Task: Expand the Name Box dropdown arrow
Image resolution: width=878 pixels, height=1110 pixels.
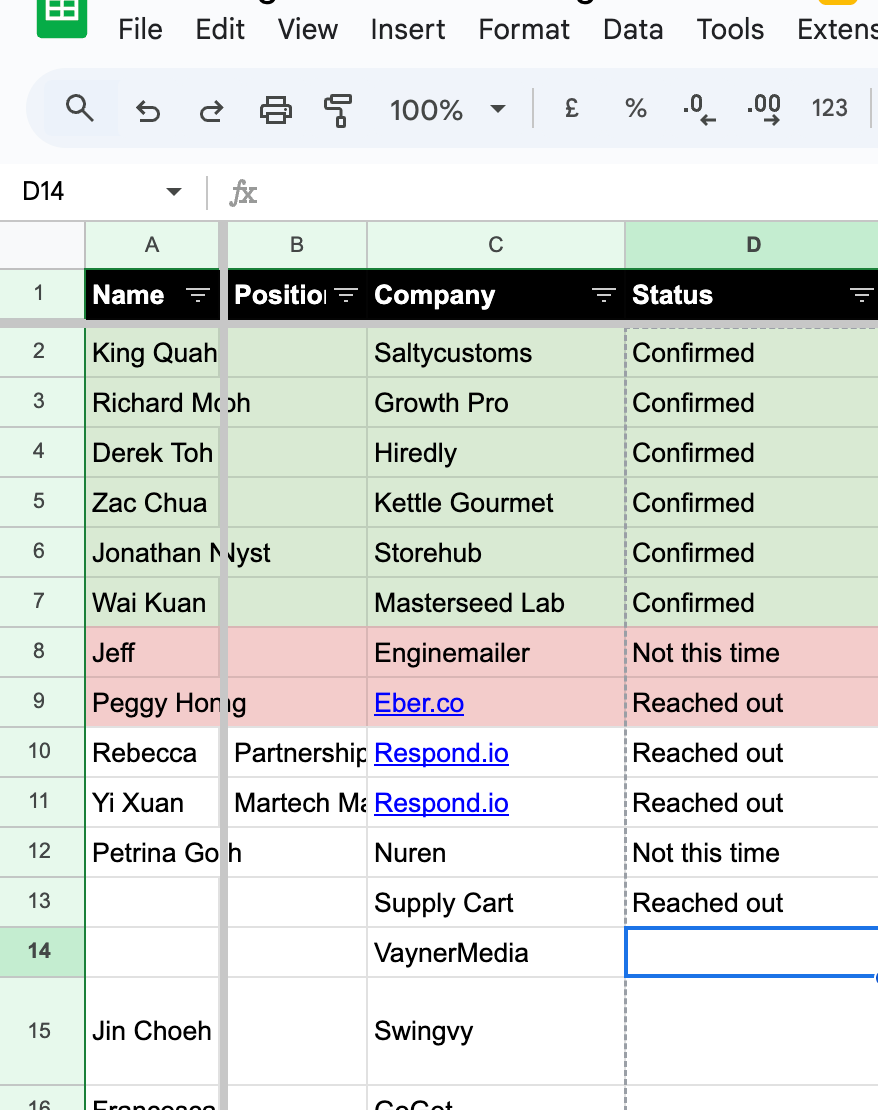Action: (x=174, y=191)
